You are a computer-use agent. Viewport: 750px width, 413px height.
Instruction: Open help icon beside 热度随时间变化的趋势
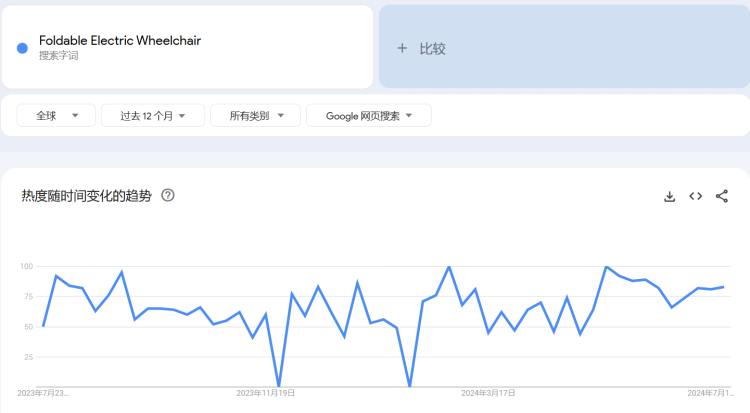(x=168, y=195)
